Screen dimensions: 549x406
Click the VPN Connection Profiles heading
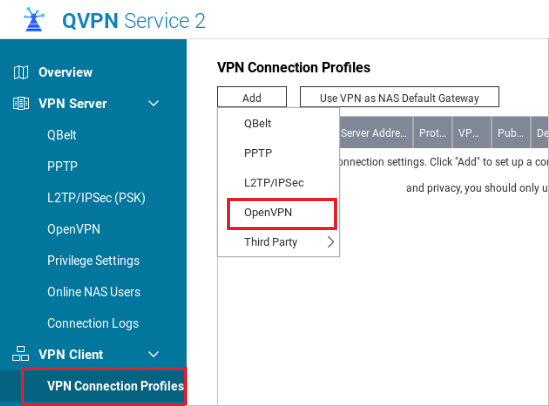(294, 67)
